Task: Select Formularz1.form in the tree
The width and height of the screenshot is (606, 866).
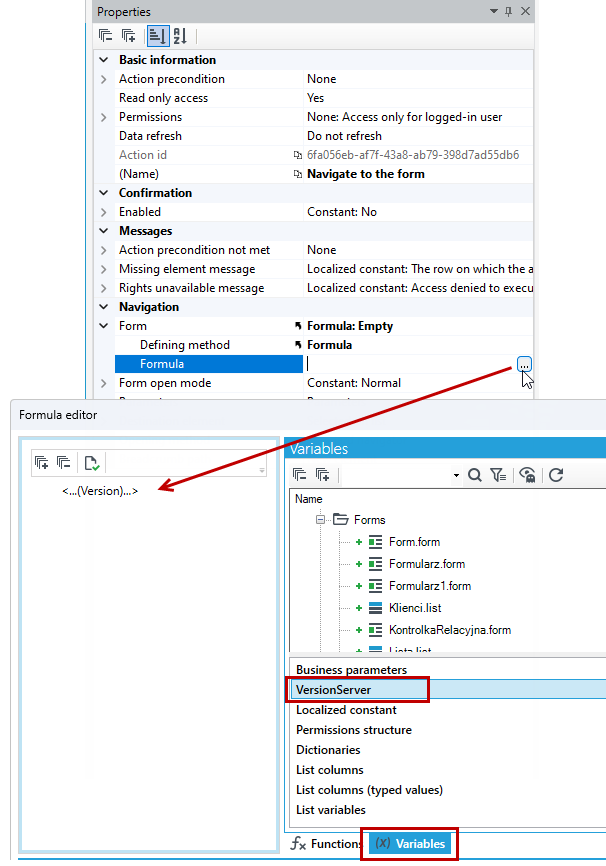Action: coord(430,586)
